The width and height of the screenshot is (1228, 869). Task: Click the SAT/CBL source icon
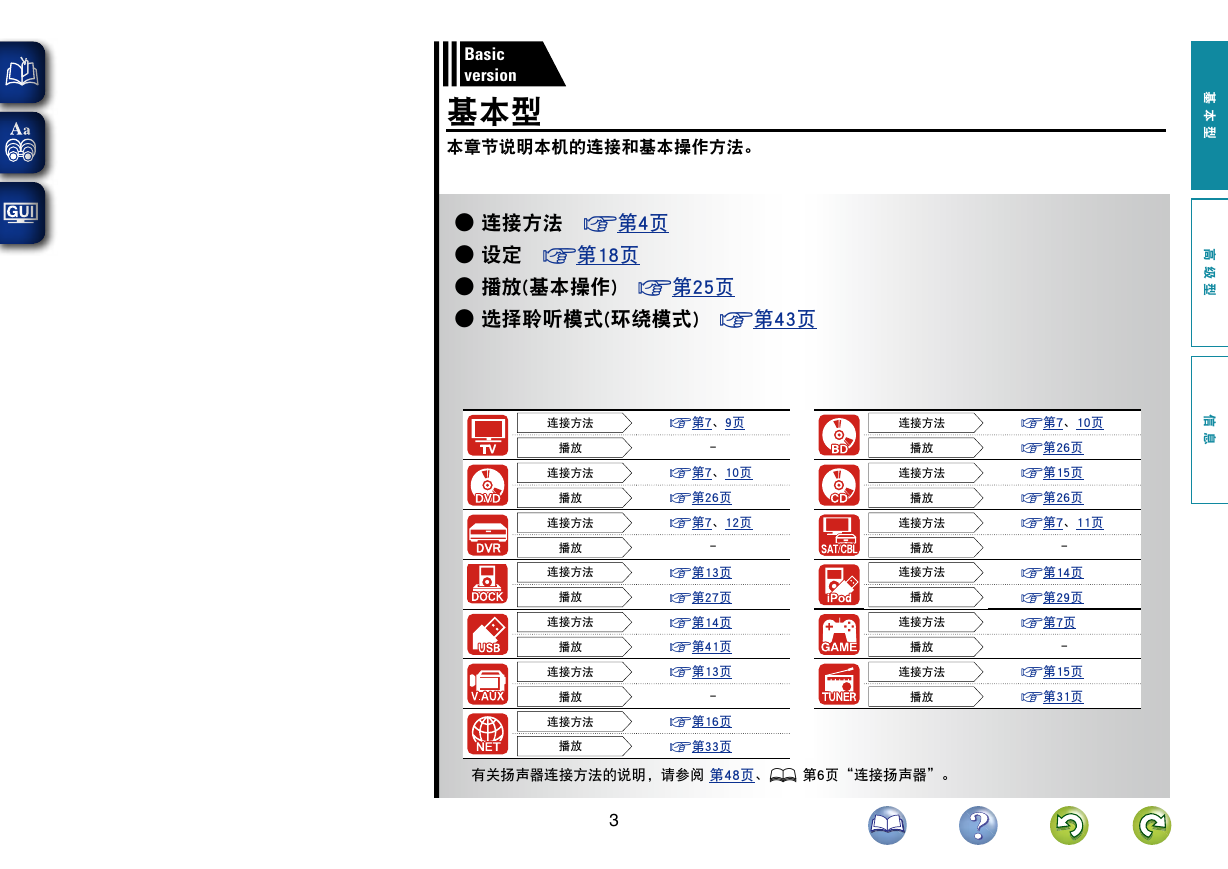coord(839,535)
